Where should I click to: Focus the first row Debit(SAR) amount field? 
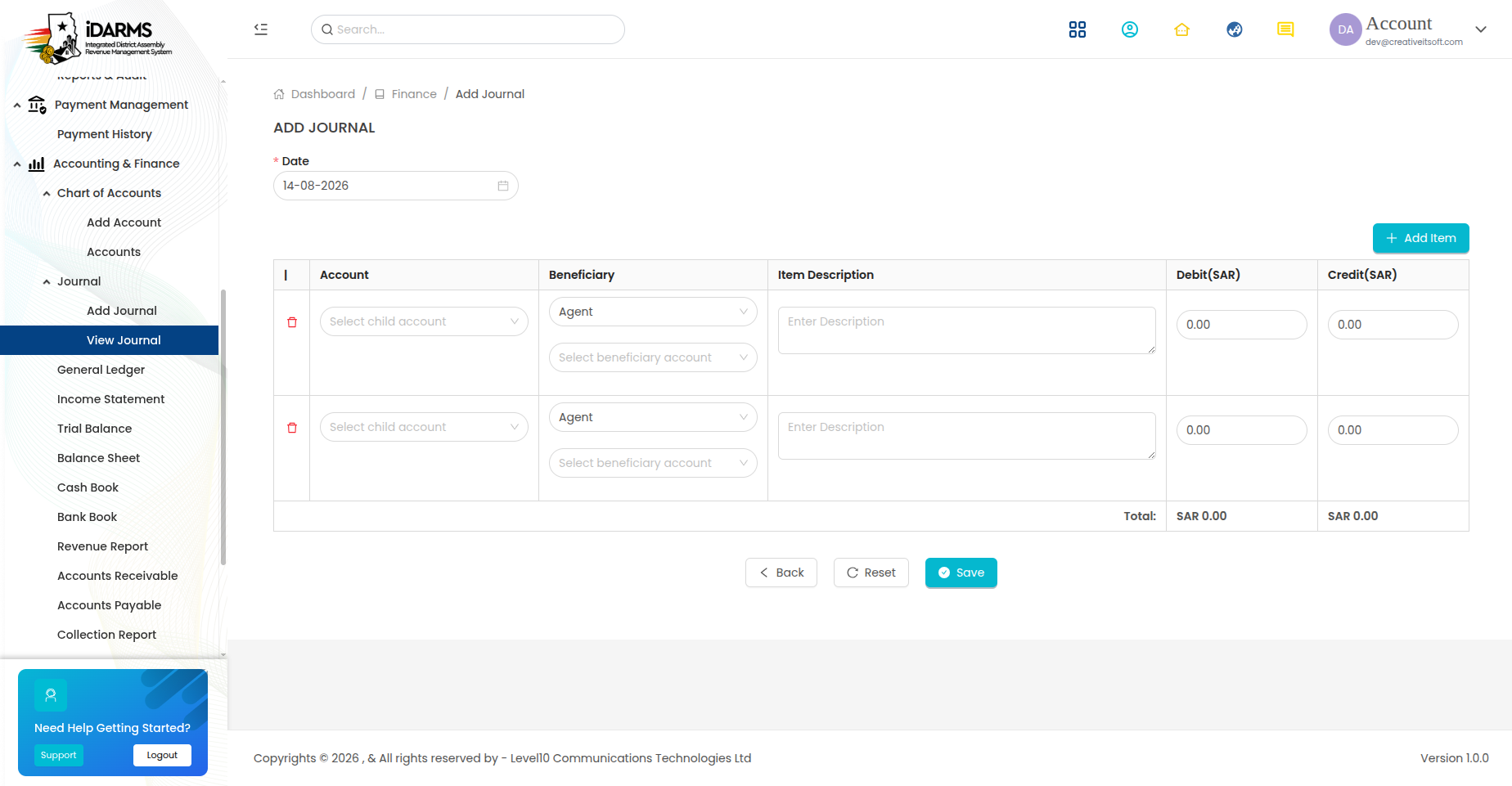pyautogui.click(x=1241, y=325)
